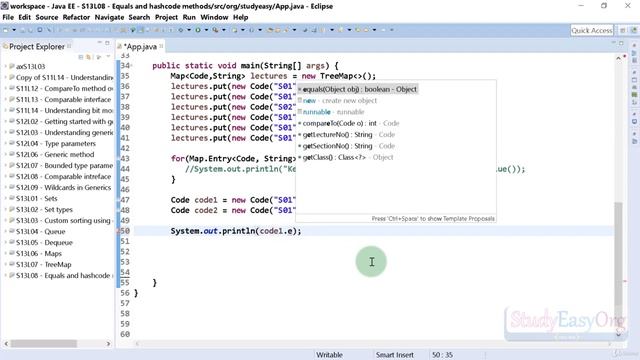The width and height of the screenshot is (640, 360).
Task: Open the Project menu
Action: pyautogui.click(x=166, y=17)
